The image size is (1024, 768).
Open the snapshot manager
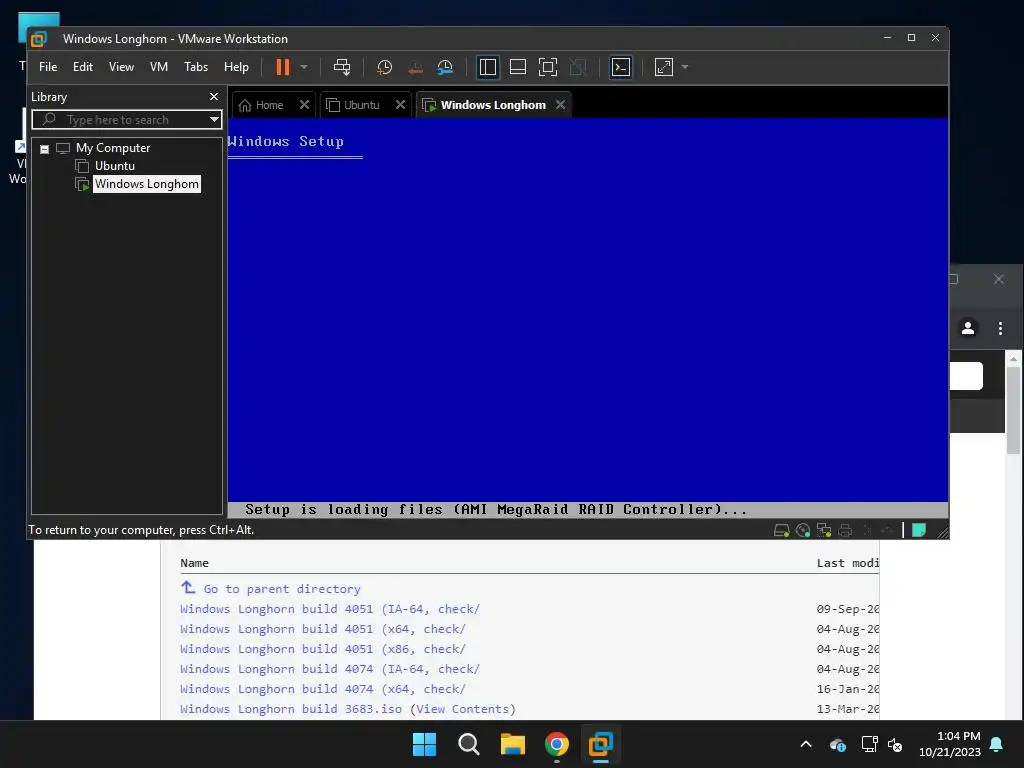(445, 67)
